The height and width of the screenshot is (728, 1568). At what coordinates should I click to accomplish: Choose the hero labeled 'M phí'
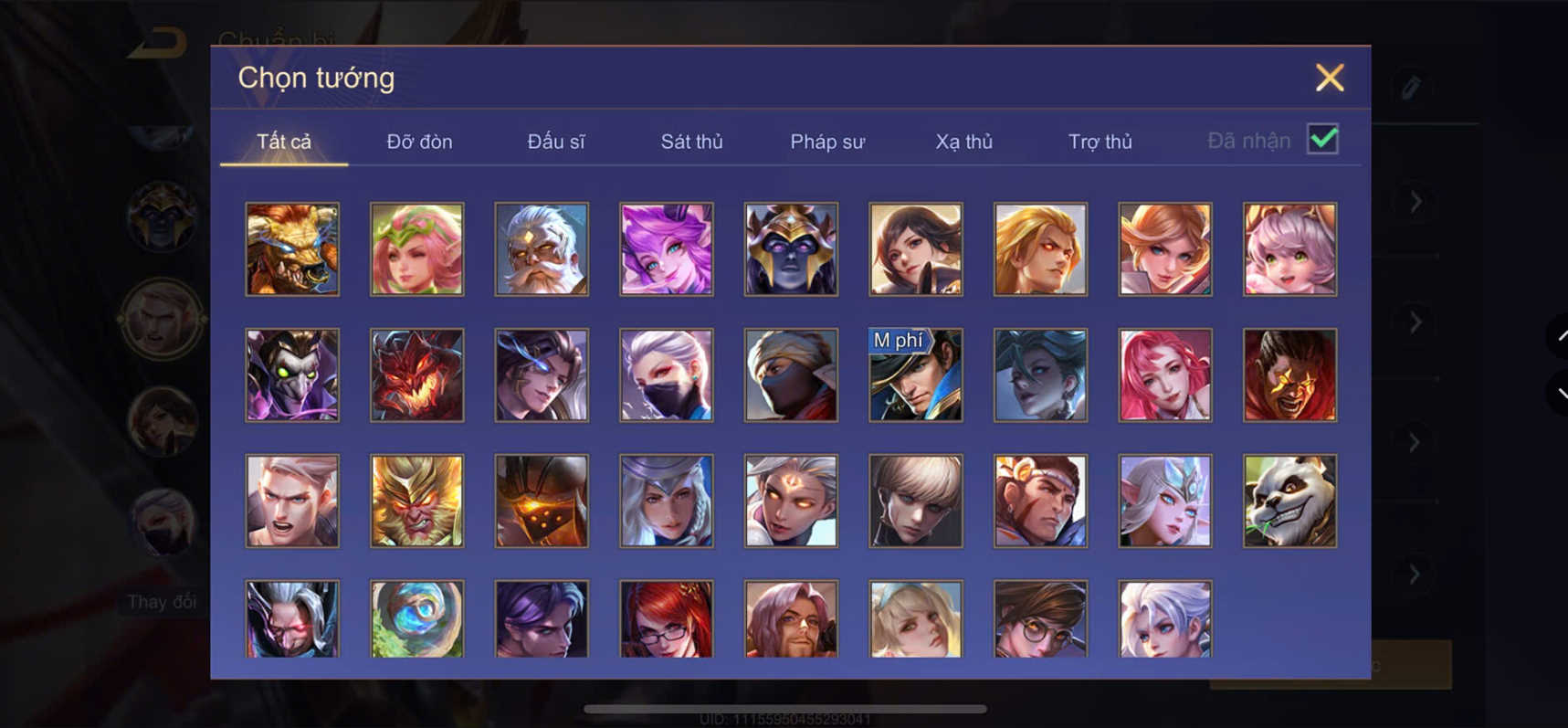click(x=916, y=375)
